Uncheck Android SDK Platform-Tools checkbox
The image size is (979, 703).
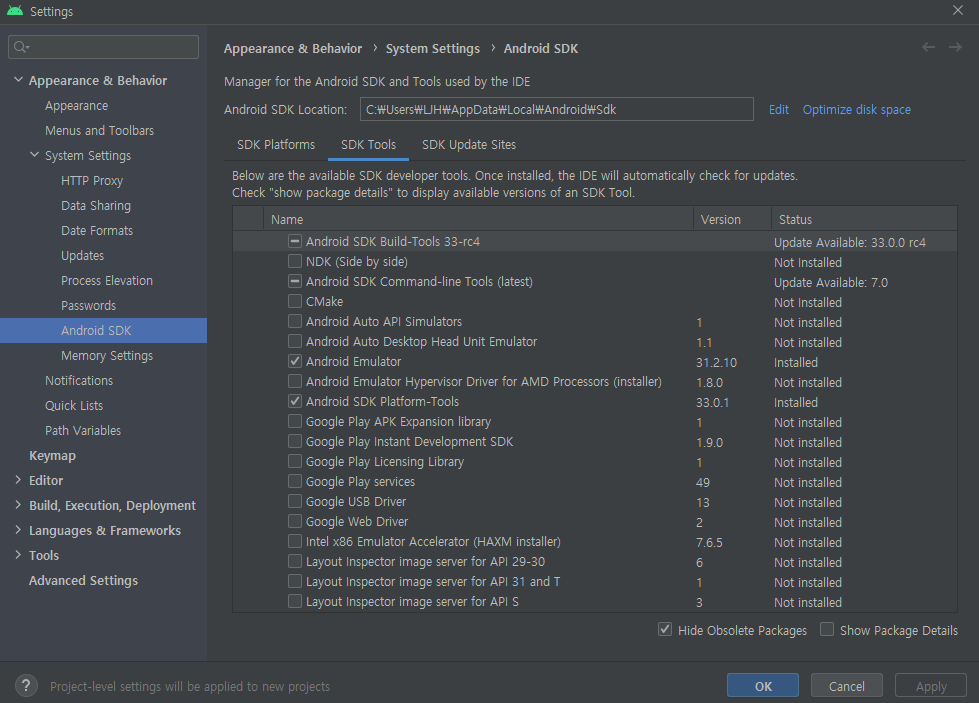(x=295, y=401)
